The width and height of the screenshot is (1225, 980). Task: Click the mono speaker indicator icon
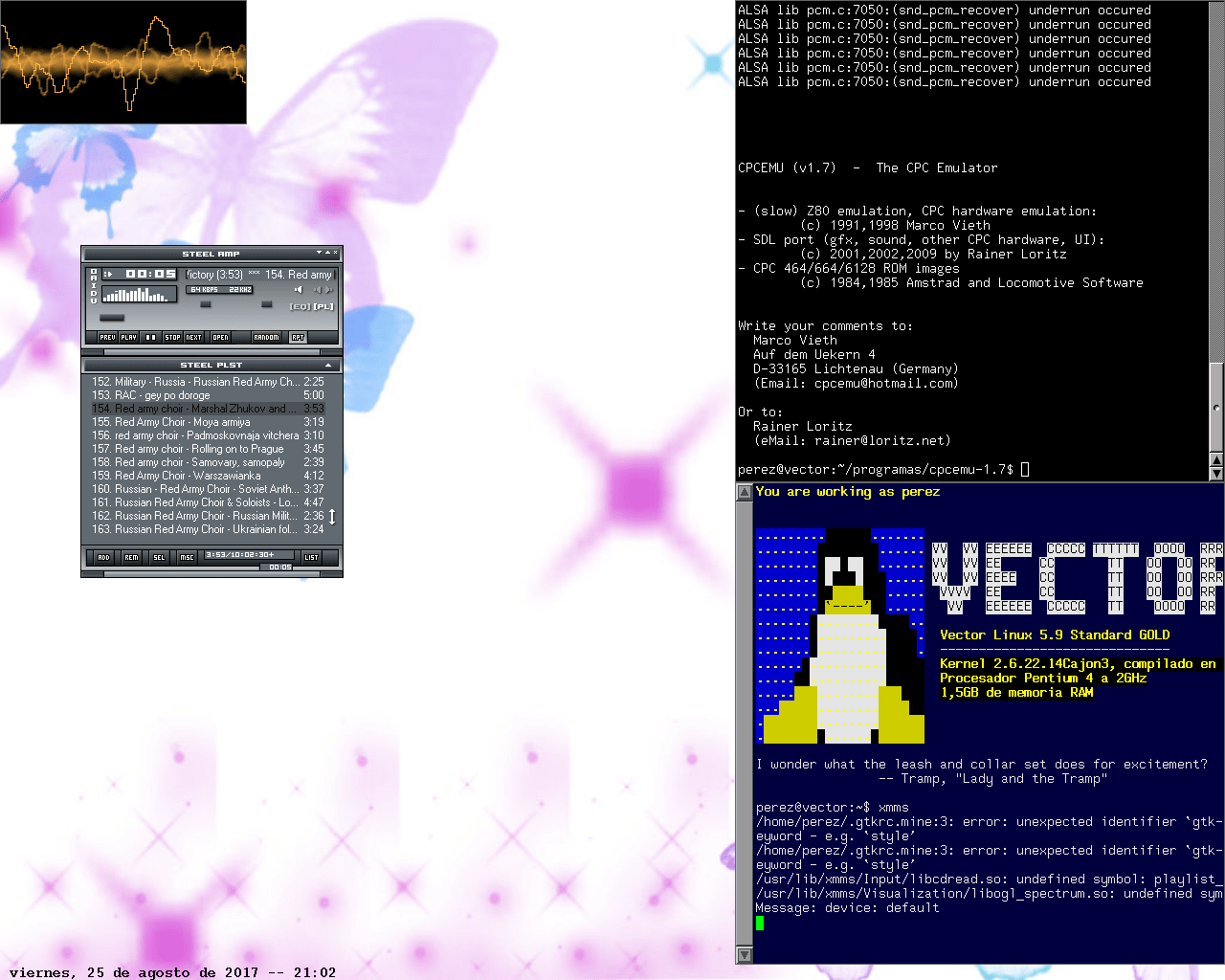(x=298, y=289)
